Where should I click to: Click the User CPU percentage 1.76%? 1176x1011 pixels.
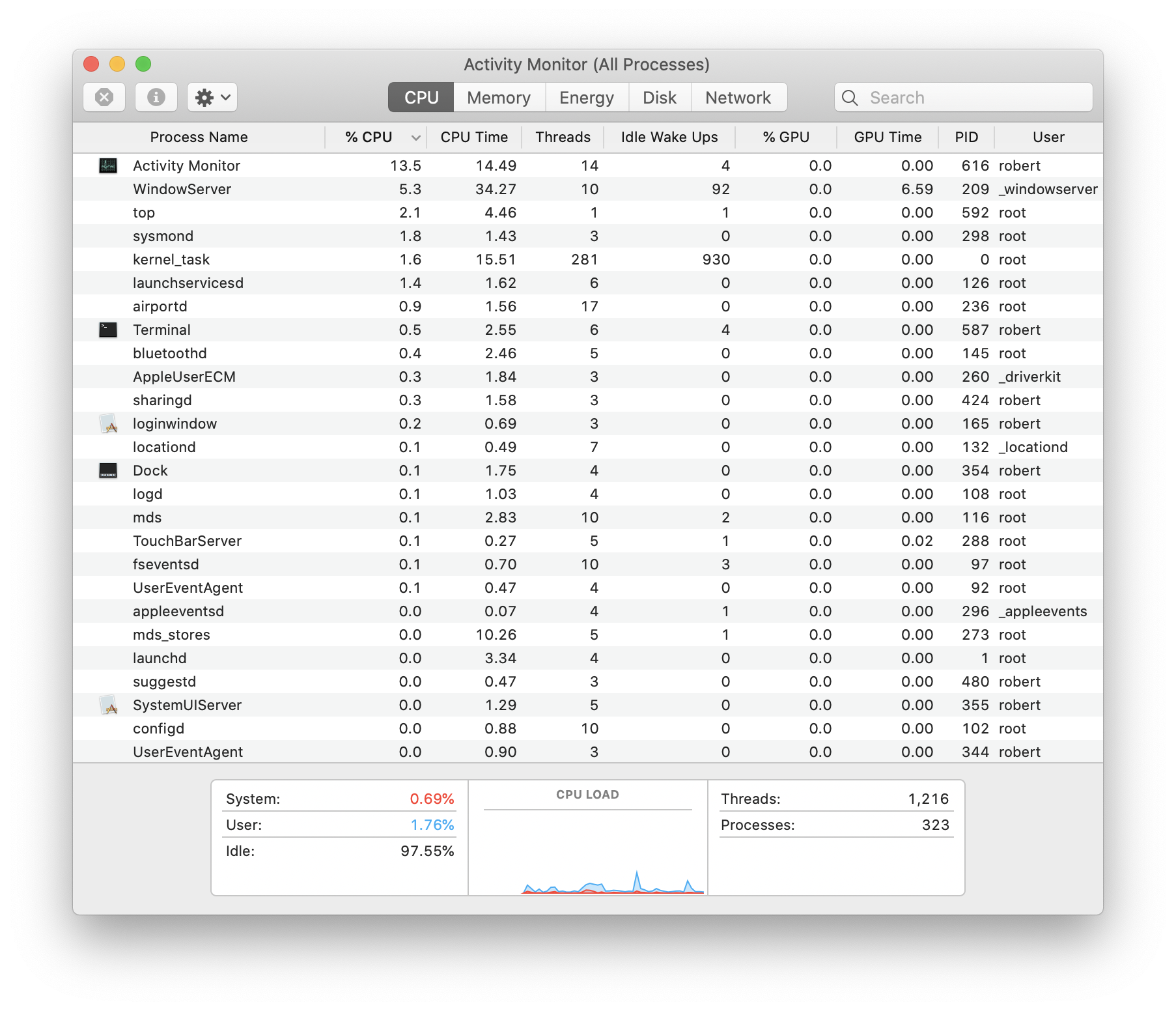[432, 825]
